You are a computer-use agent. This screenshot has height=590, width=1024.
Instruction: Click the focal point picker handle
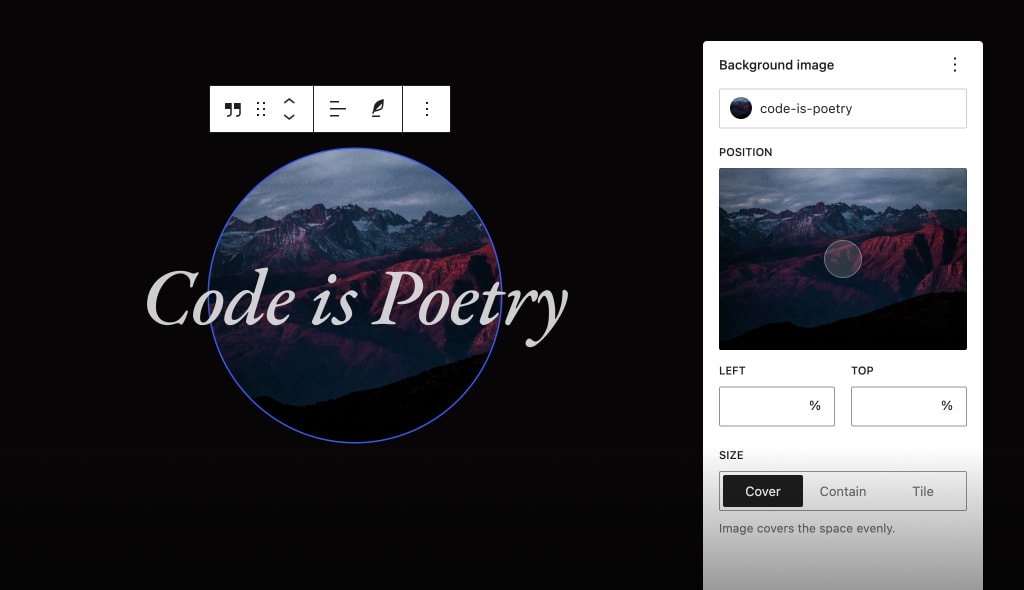(x=843, y=259)
